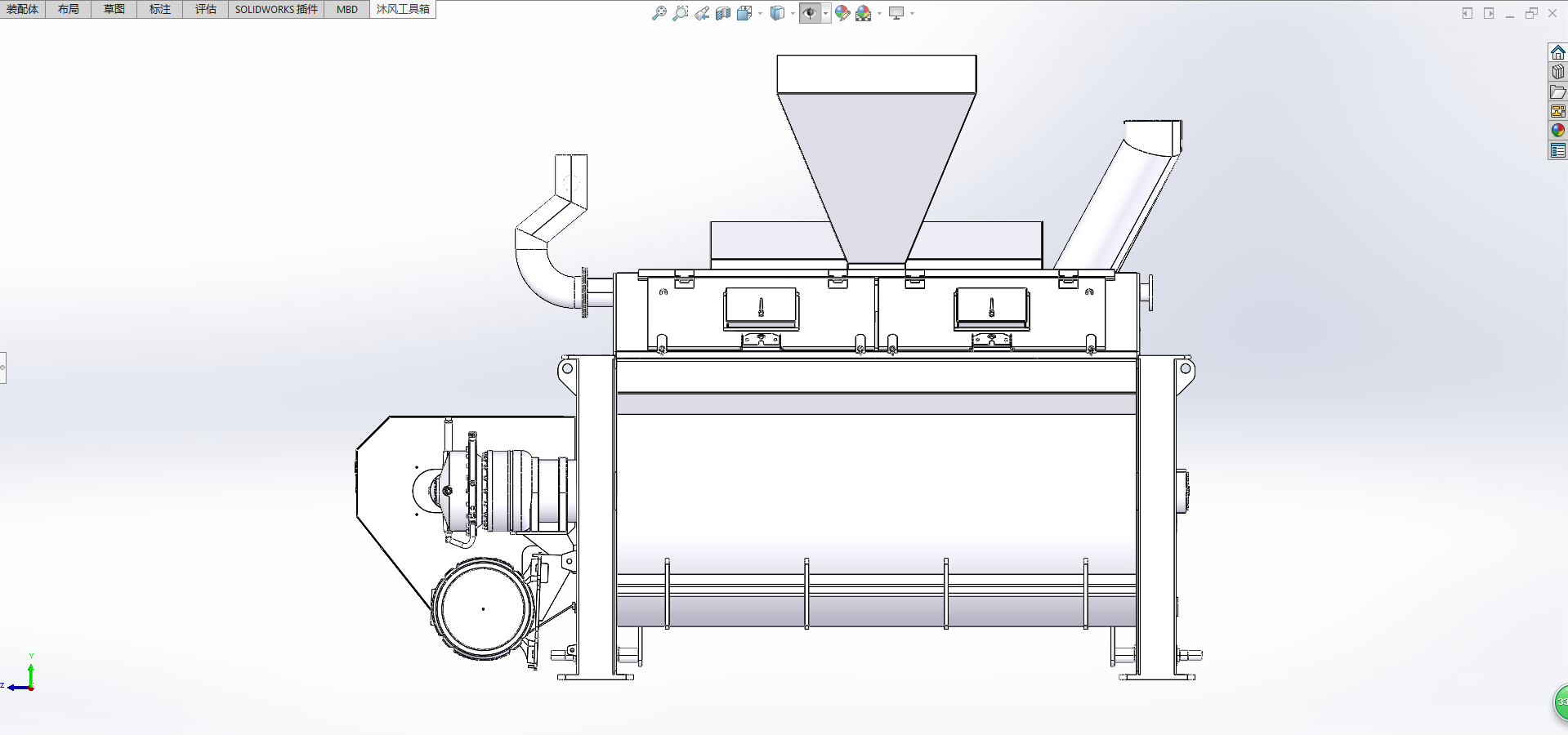Click the Previous View icon
The height and width of the screenshot is (735, 1568).
(x=702, y=13)
